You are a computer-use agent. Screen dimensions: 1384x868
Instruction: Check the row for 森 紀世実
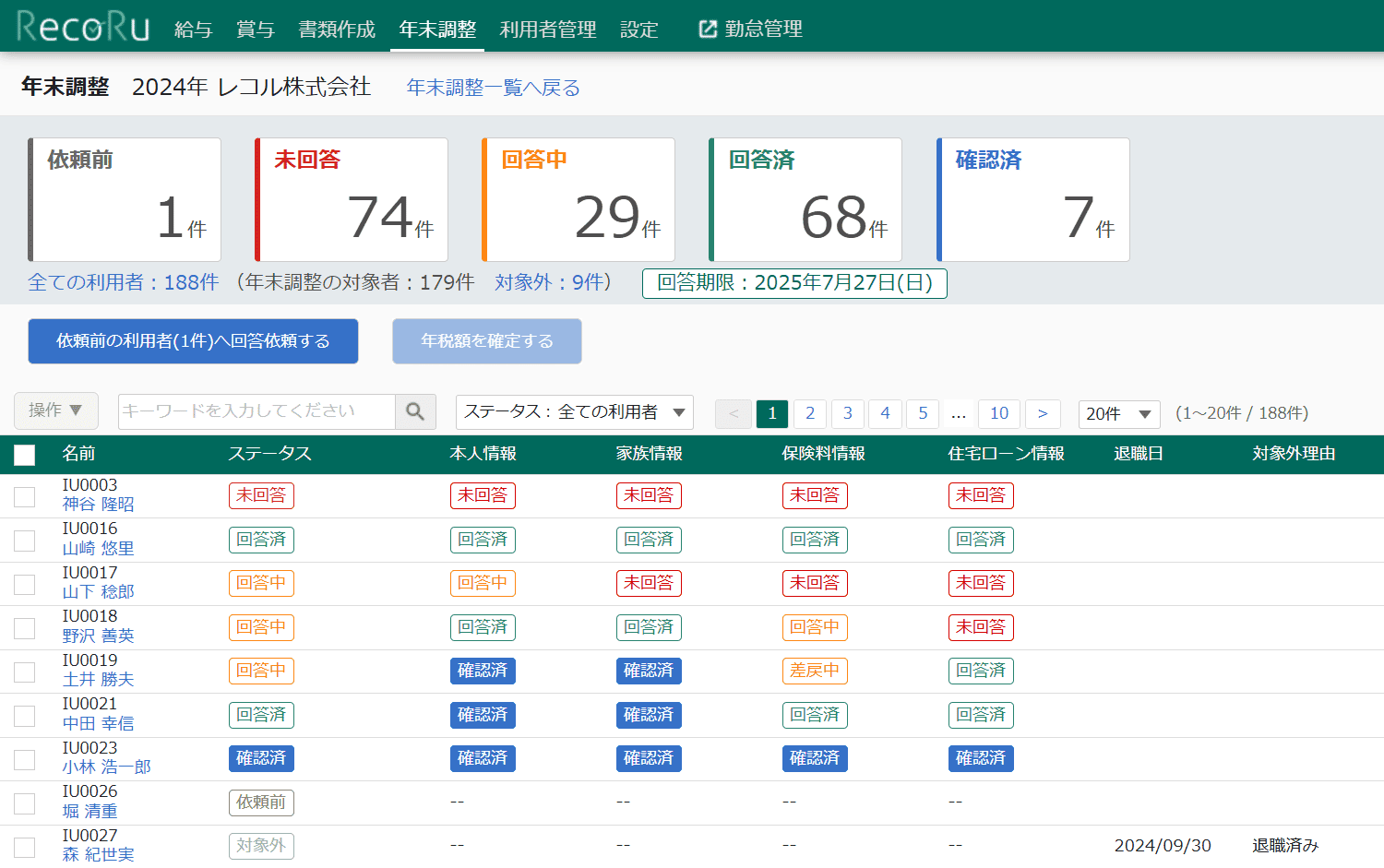25,848
